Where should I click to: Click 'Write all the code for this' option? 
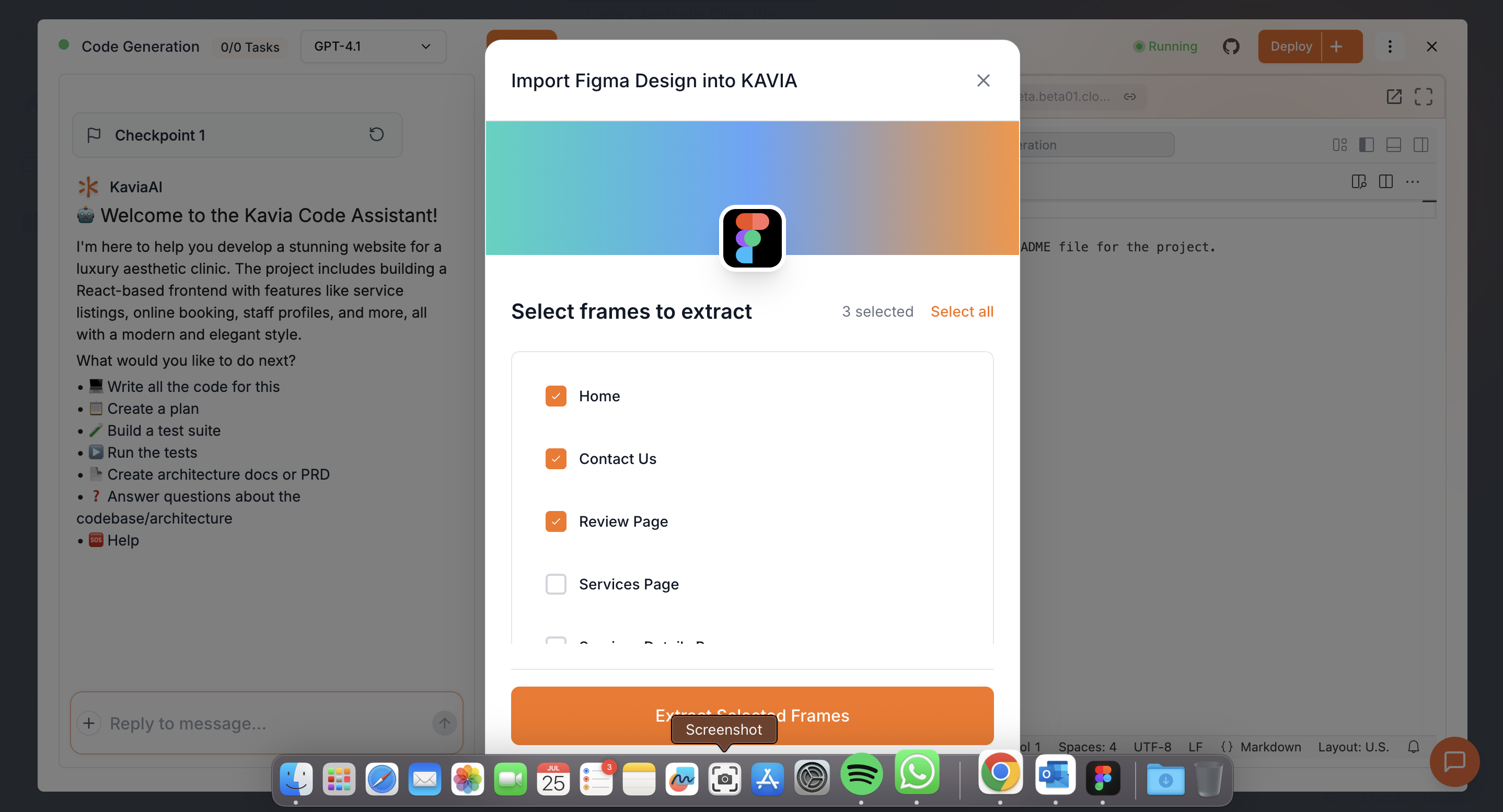tap(193, 386)
